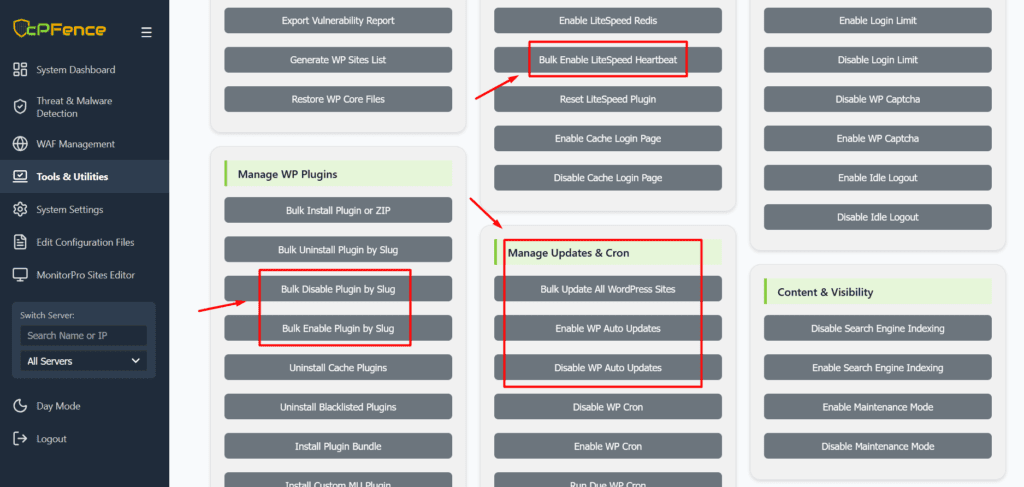Click Export Vulnerability Report button
1024x487 pixels.
338,21
